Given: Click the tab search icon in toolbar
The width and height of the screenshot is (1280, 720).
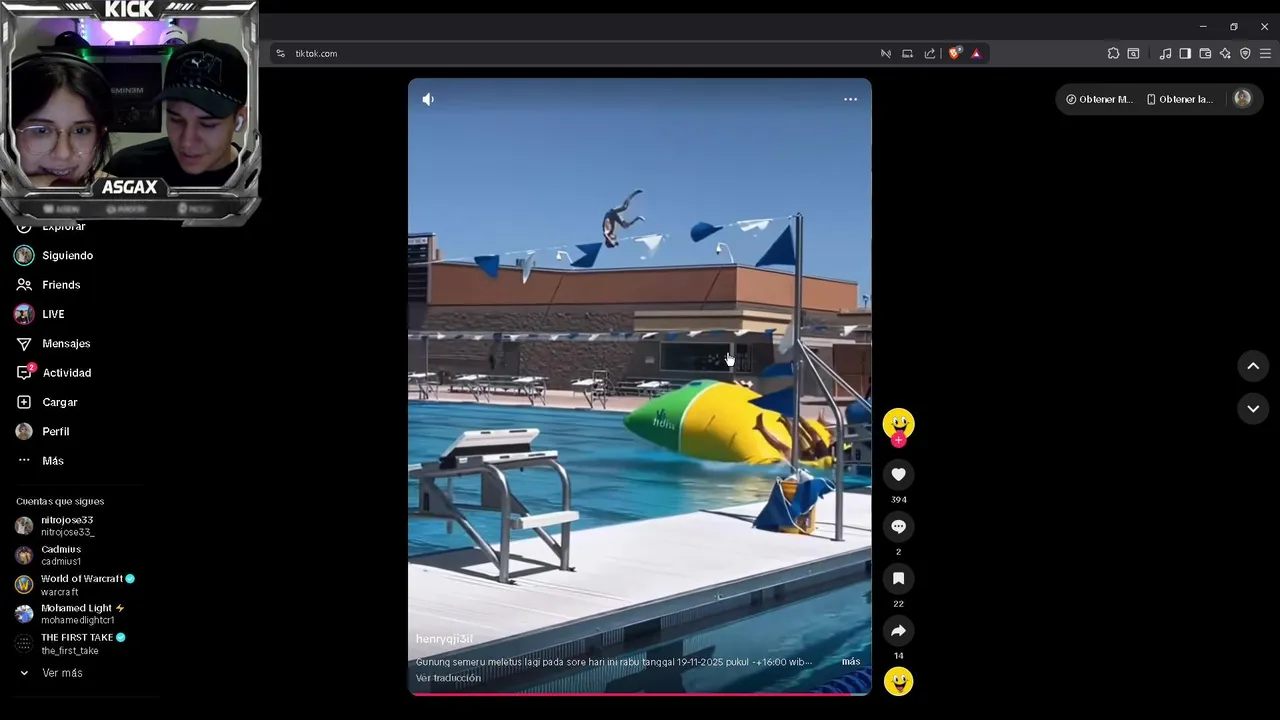Looking at the screenshot, I should point(1133,53).
